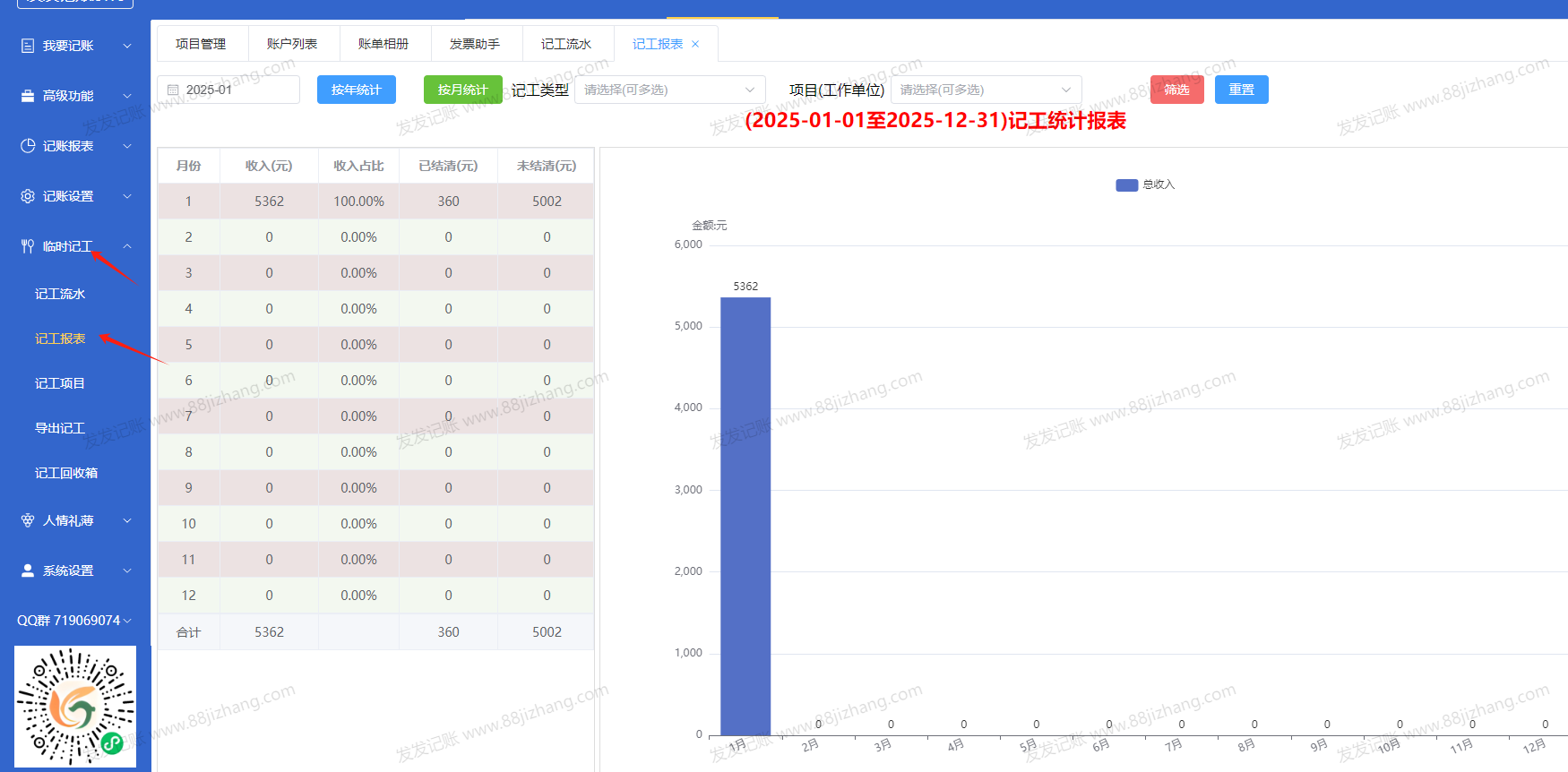The width and height of the screenshot is (1568, 772).
Task: Expand the 高级功能 menu chevron
Action: [x=127, y=96]
